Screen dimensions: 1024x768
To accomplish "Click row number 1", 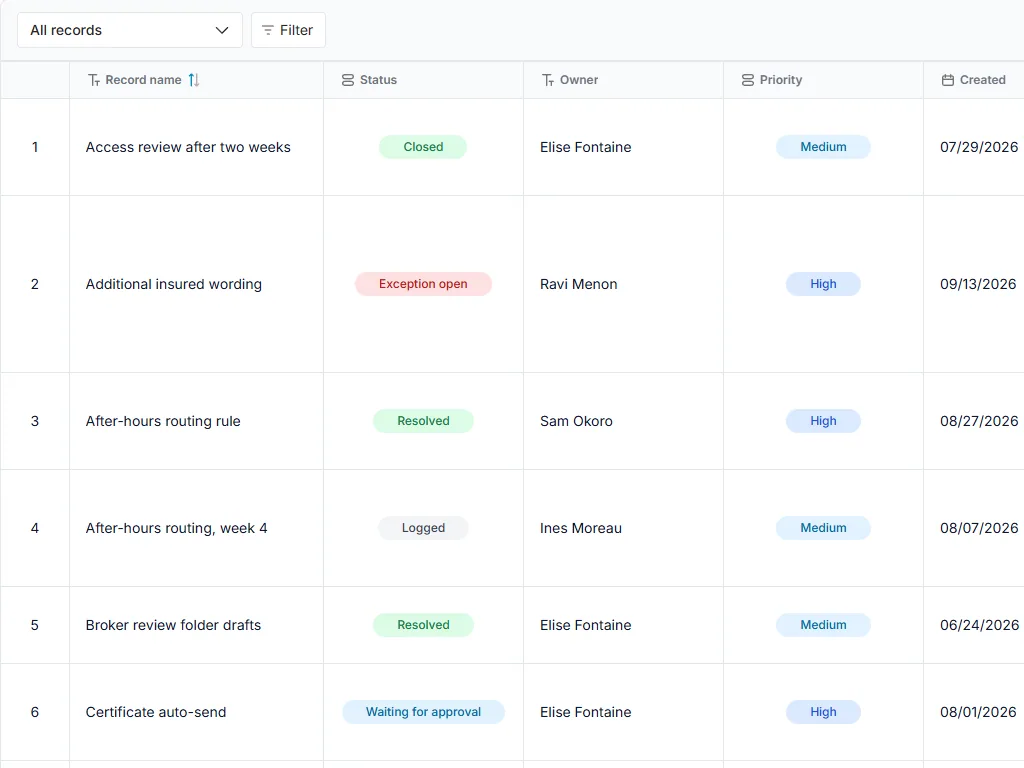I will (x=35, y=147).
